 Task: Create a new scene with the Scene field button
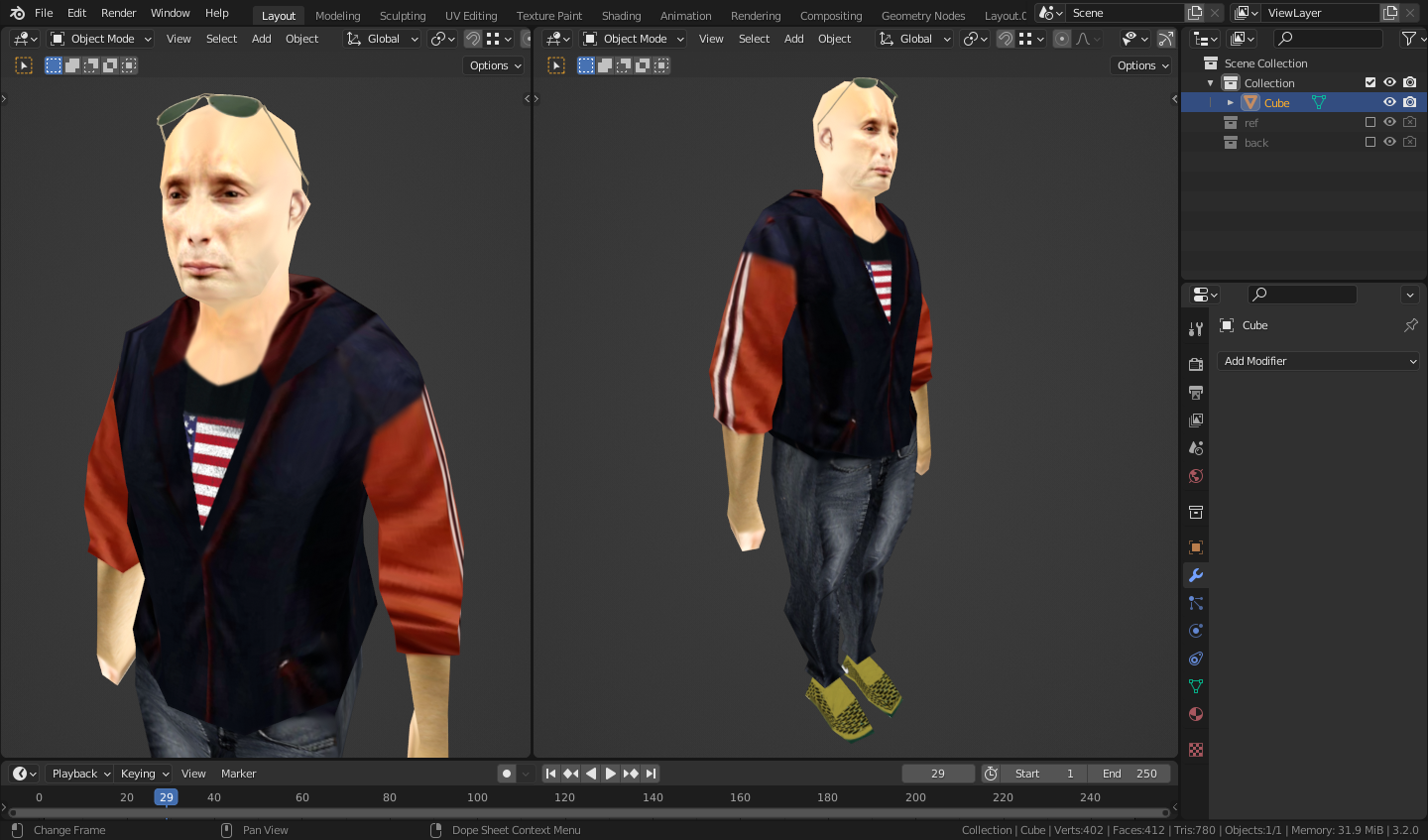point(1195,13)
